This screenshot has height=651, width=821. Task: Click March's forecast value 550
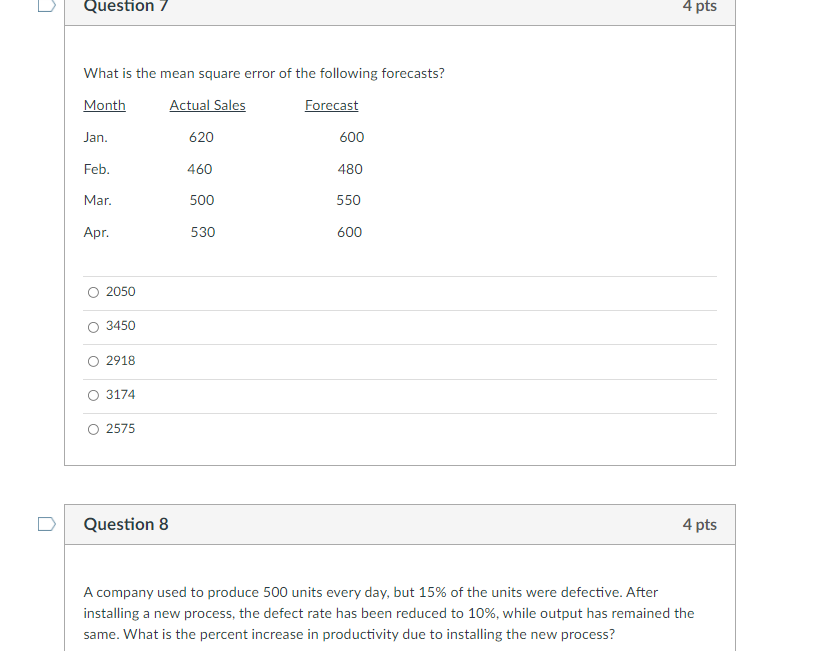tap(348, 200)
